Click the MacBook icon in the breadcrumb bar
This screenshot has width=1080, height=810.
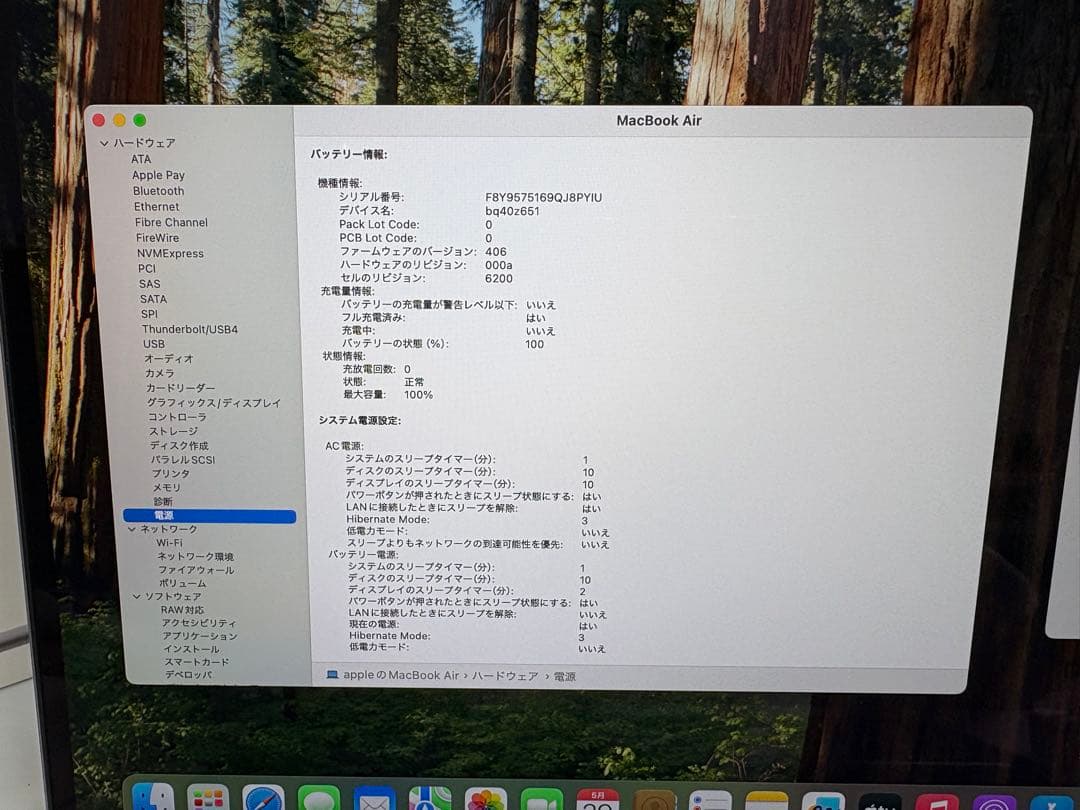333,675
